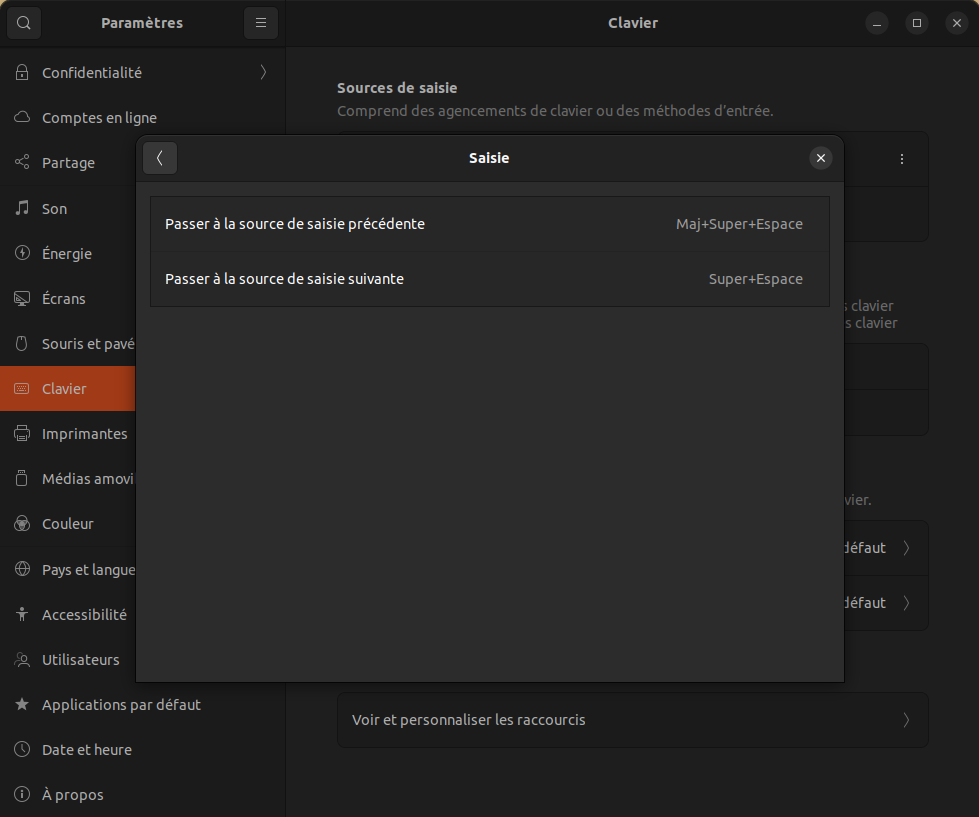The image size is (979, 817).
Task: Maximize the Paramètres window
Action: 917,23
